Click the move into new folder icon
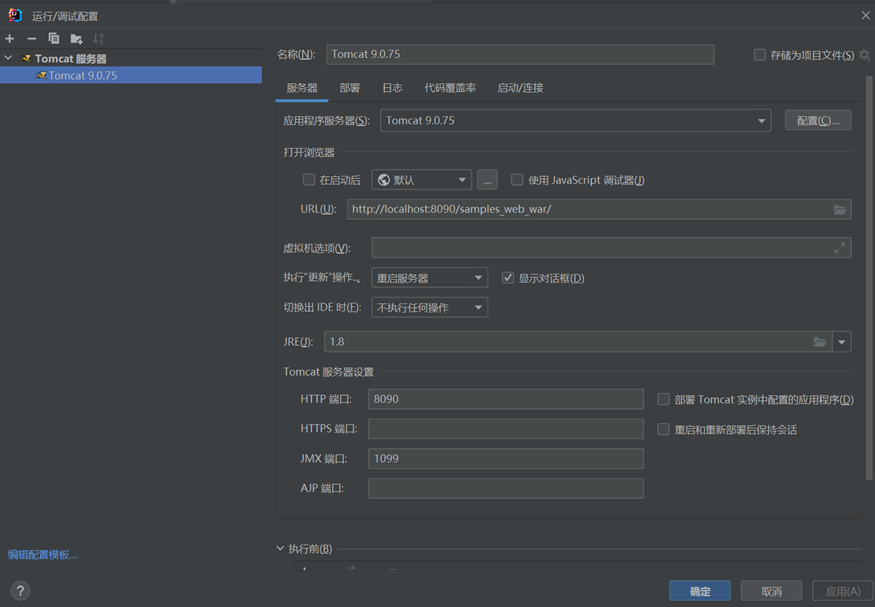The width and height of the screenshot is (875, 607). (x=76, y=38)
